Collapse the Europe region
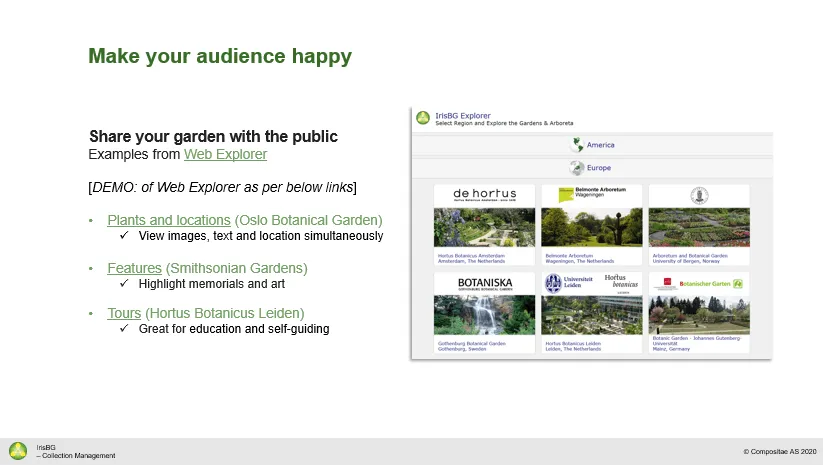823x465 pixels. [x=592, y=167]
